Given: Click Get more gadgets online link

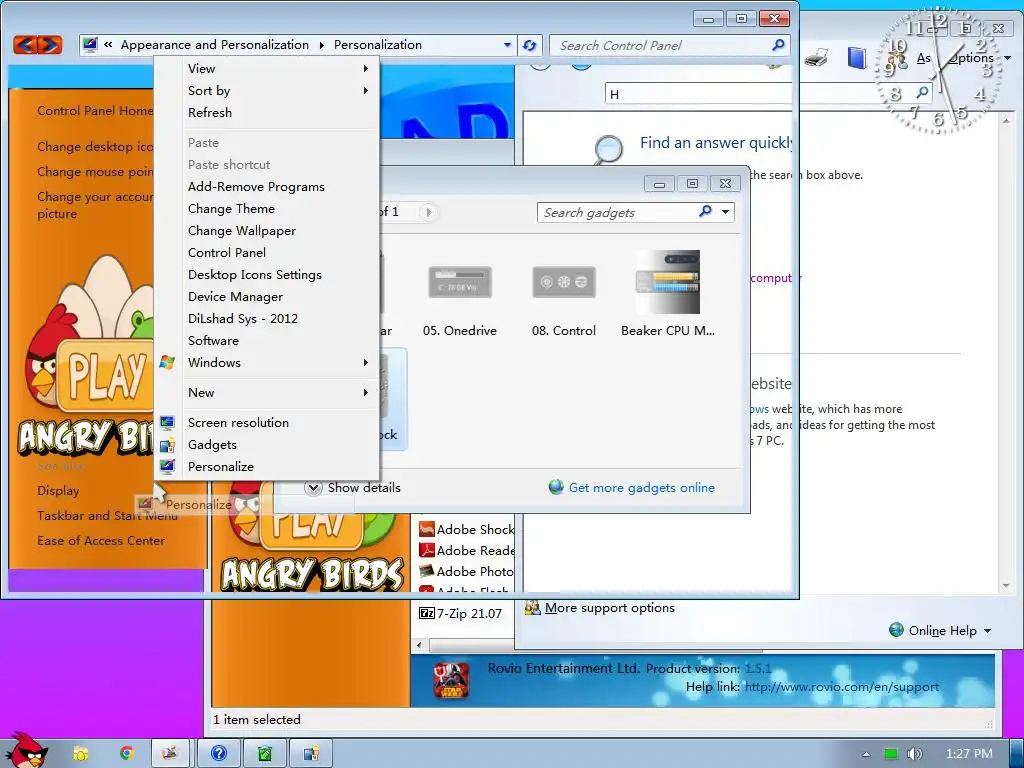Looking at the screenshot, I should click(x=641, y=488).
